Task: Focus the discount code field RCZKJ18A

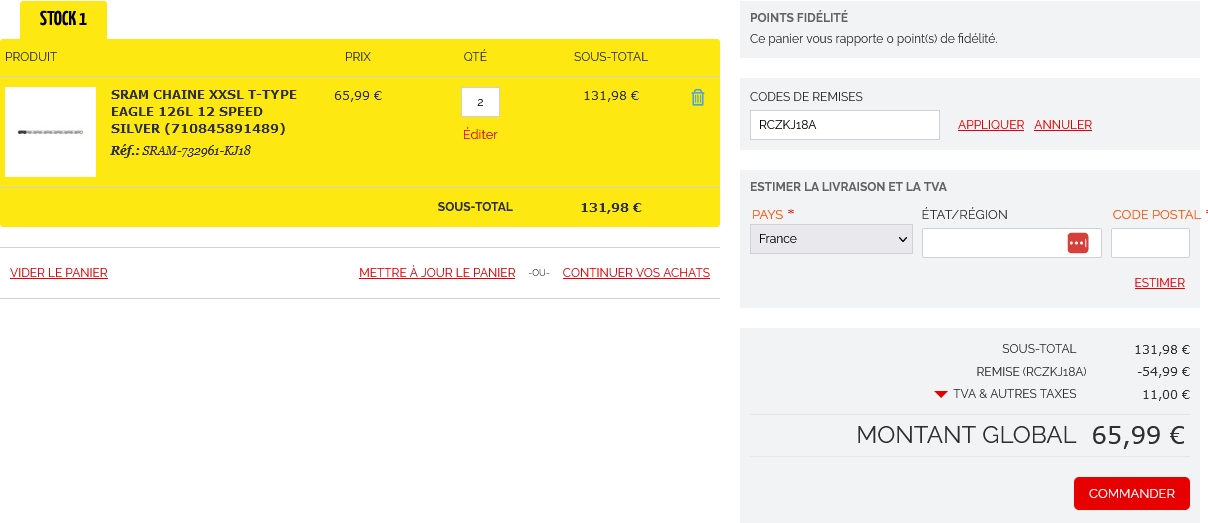Action: click(x=844, y=125)
